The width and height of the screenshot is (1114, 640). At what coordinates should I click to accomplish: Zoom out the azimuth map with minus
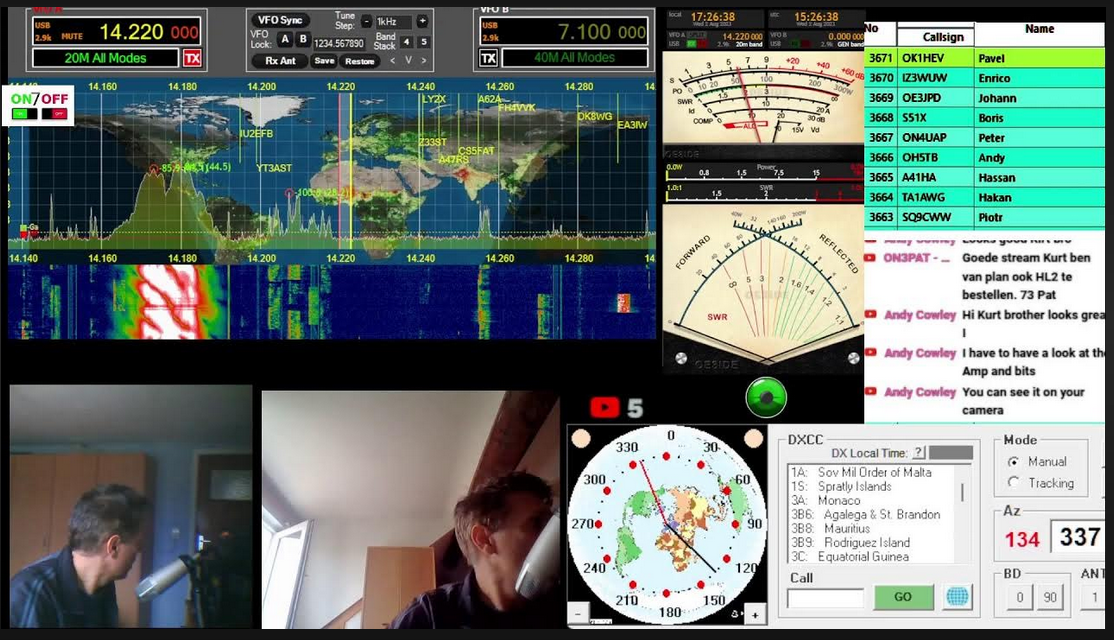tap(578, 614)
